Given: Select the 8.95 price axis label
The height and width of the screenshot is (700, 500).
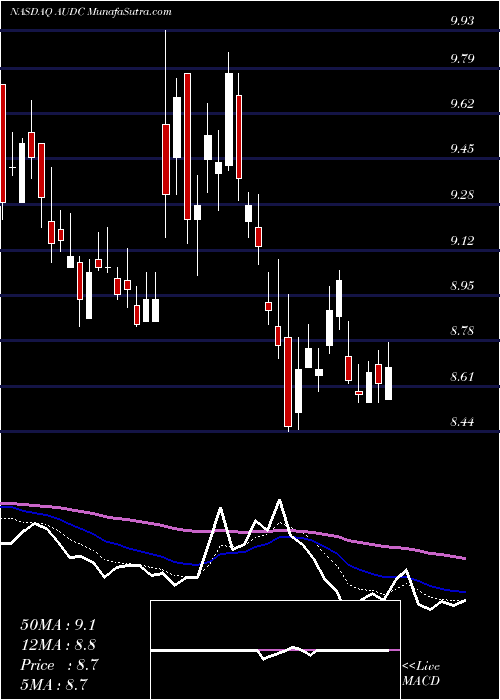Looking at the screenshot, I should pyautogui.click(x=462, y=285).
